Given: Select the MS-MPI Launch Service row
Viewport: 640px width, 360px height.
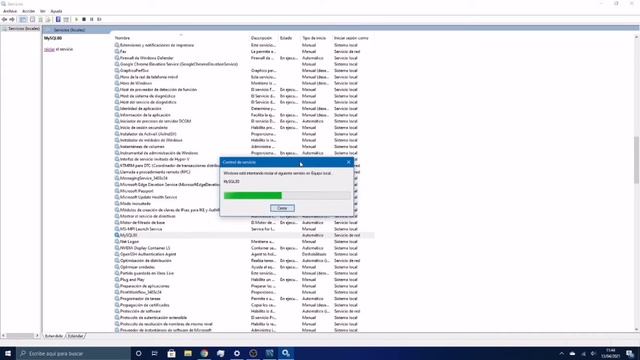Looking at the screenshot, I should (x=244, y=229).
